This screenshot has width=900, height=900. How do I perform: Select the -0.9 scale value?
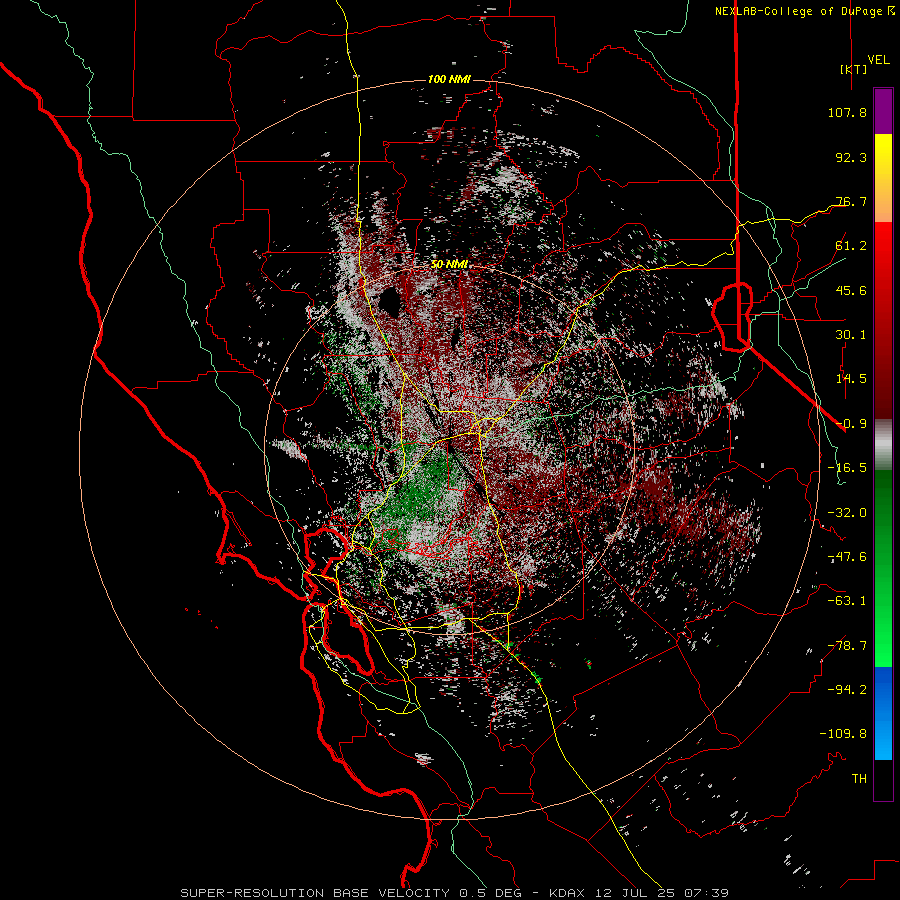coord(851,424)
